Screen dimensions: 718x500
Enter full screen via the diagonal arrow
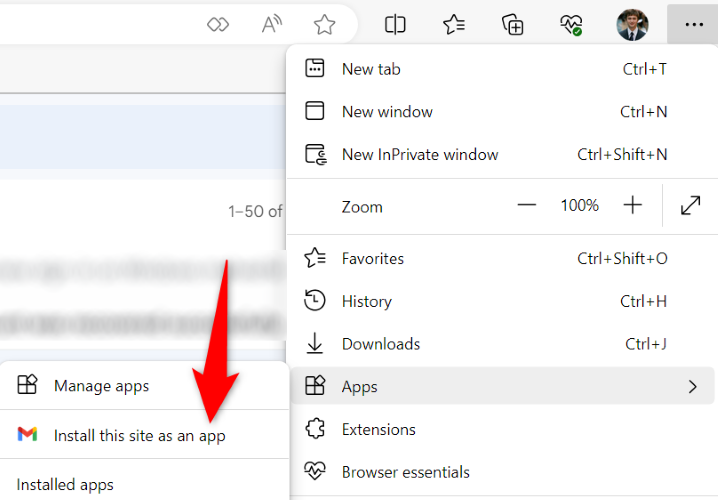coord(691,205)
